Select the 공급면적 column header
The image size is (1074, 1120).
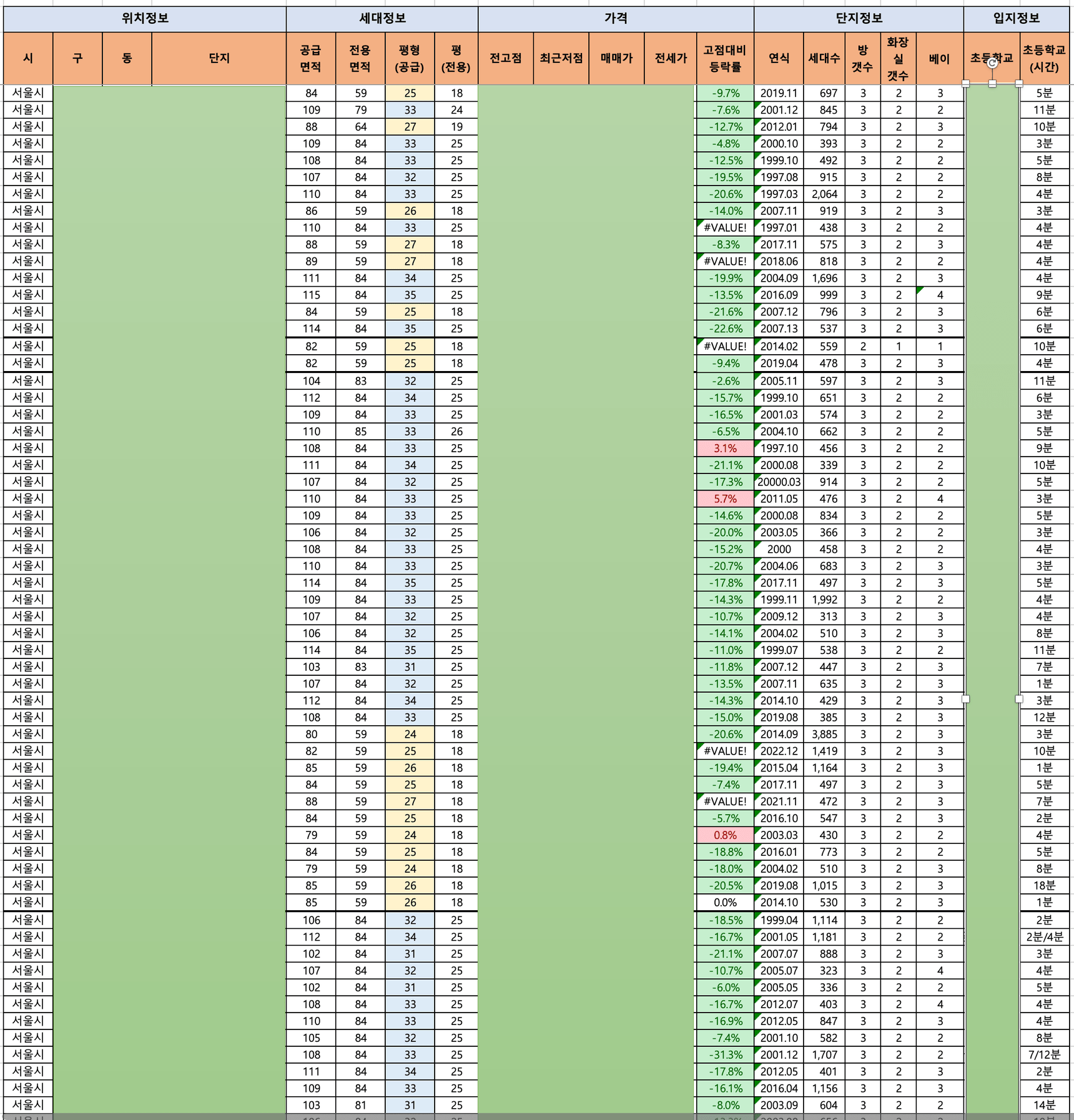point(311,58)
